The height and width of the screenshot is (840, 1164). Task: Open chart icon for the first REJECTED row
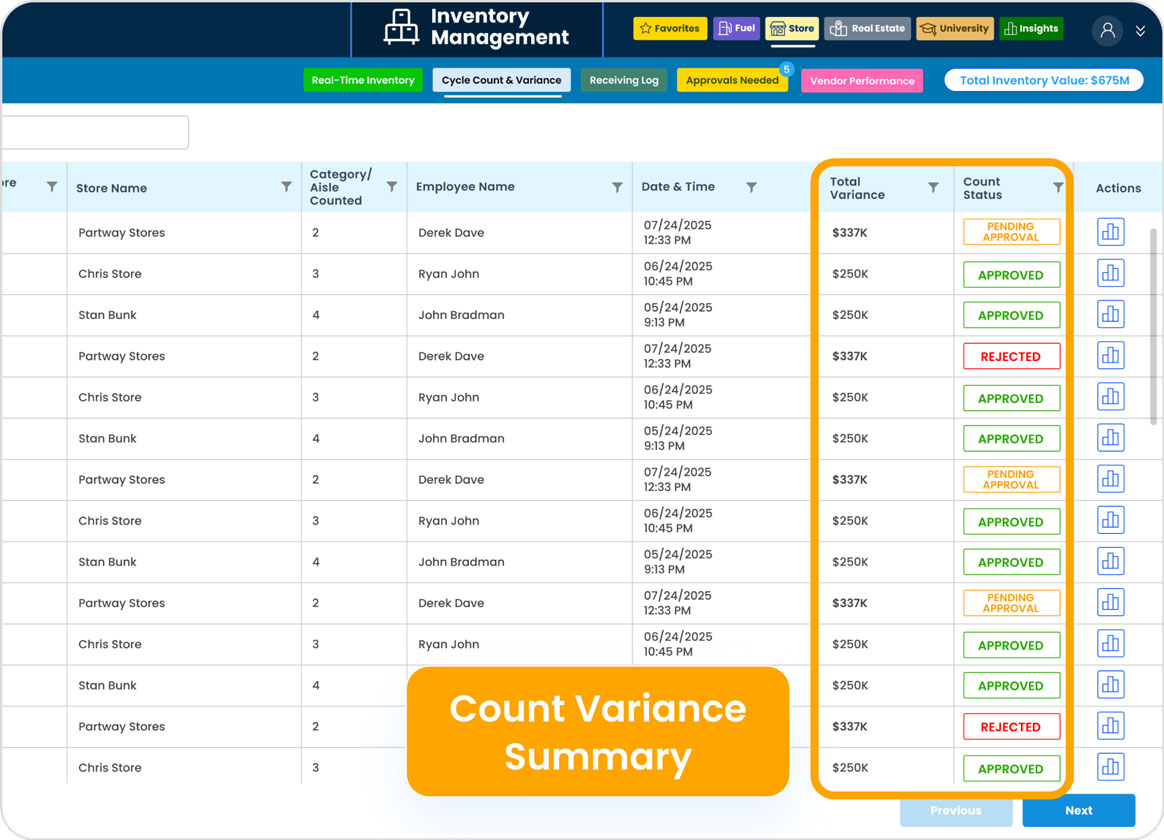(x=1110, y=356)
